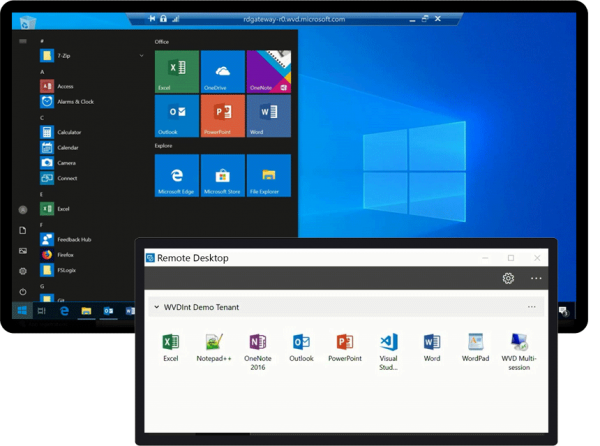Click pin icon on connection bar
600x446 pixels.
pos(152,18)
